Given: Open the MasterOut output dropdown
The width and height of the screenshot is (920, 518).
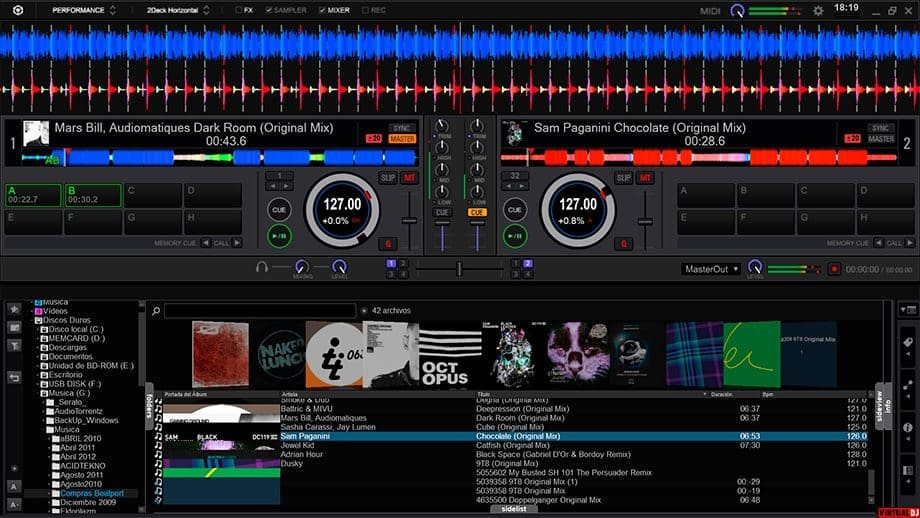Looking at the screenshot, I should coord(711,269).
